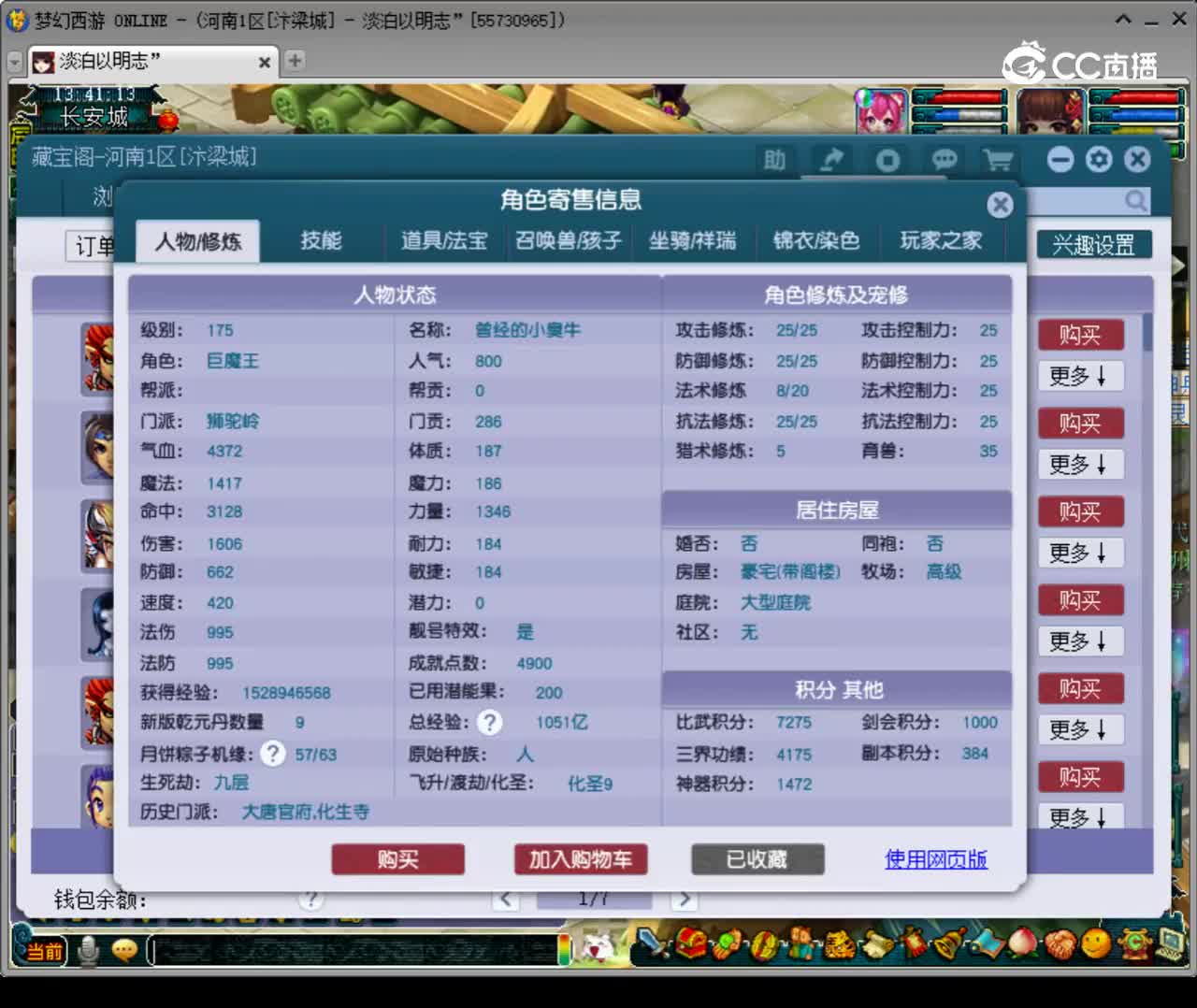
Task: Click the round stop-square icon in the 藏宝阁 header
Action: [x=887, y=160]
